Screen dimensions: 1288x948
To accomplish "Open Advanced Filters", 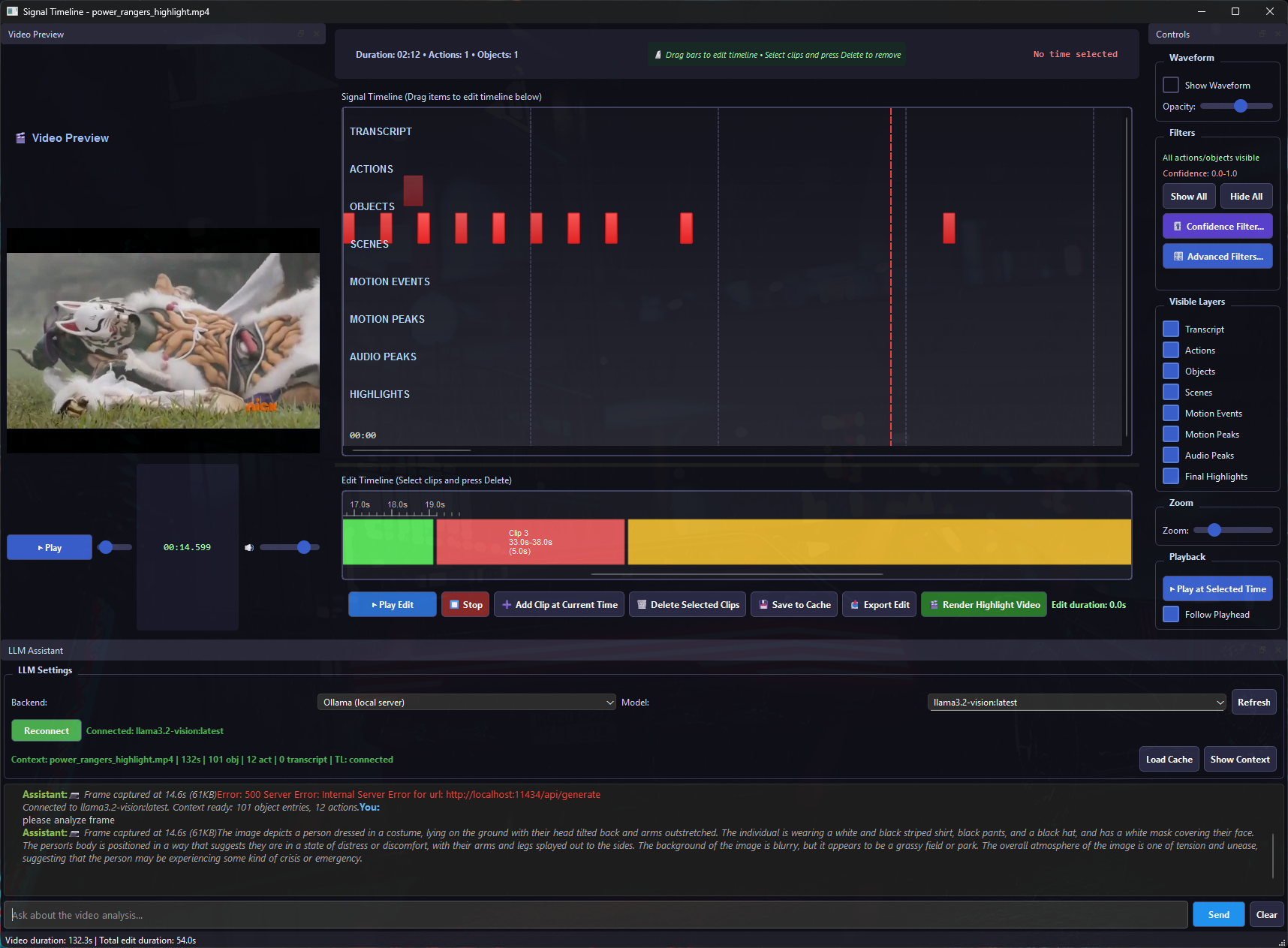I will click(x=1217, y=256).
